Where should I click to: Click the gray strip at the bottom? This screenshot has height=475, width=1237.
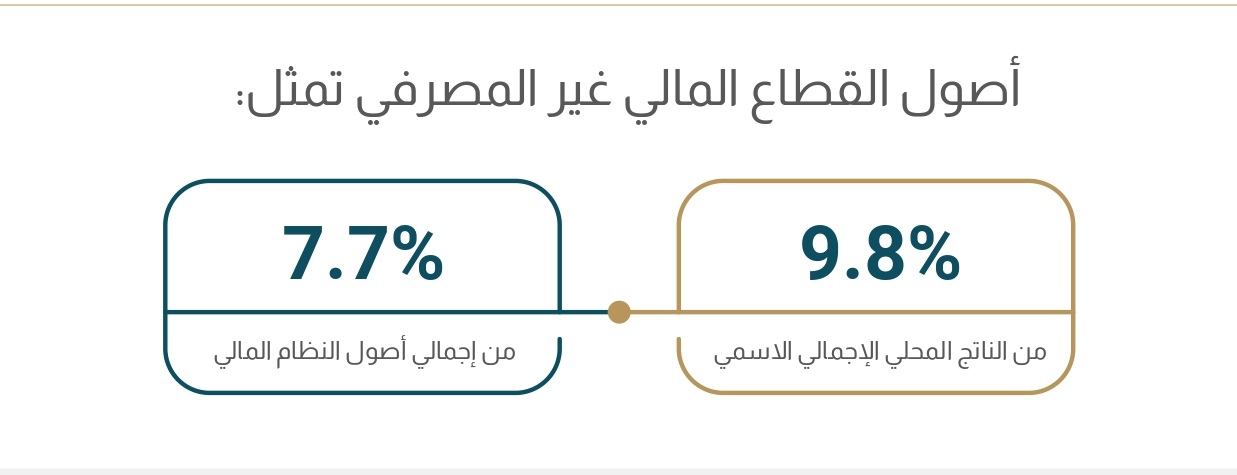coord(618,471)
